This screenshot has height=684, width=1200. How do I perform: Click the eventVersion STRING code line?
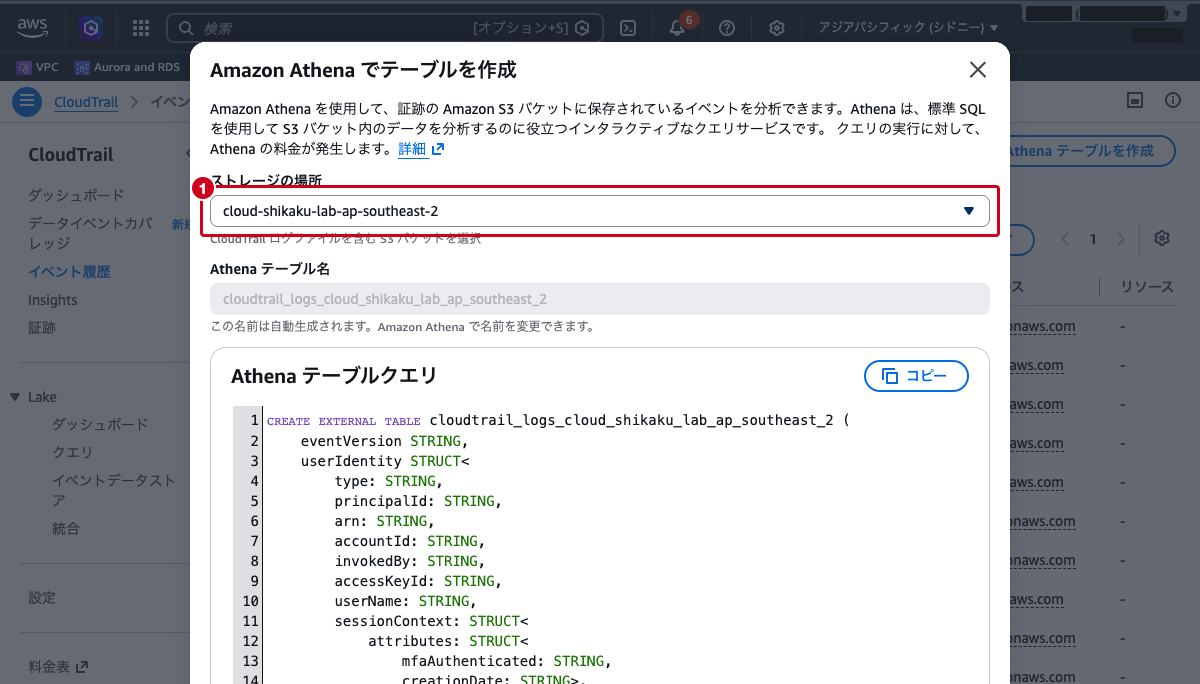click(384, 440)
